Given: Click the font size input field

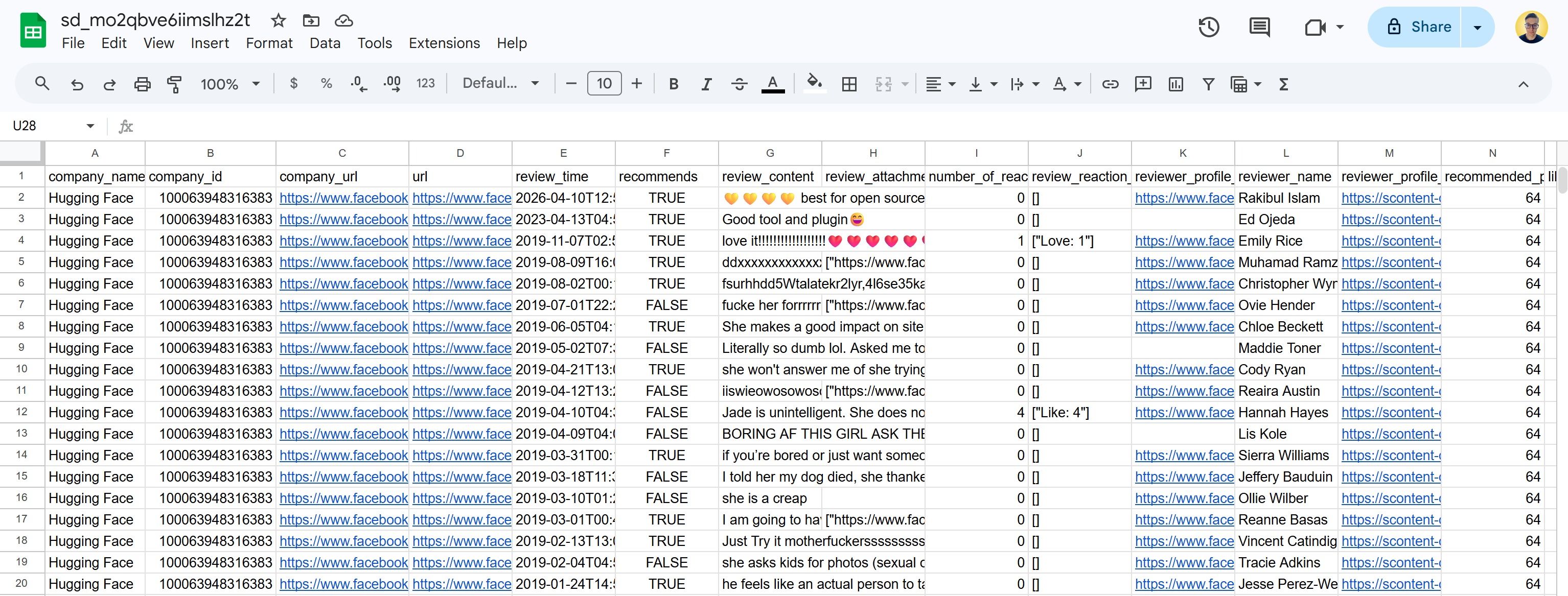Looking at the screenshot, I should pos(603,83).
